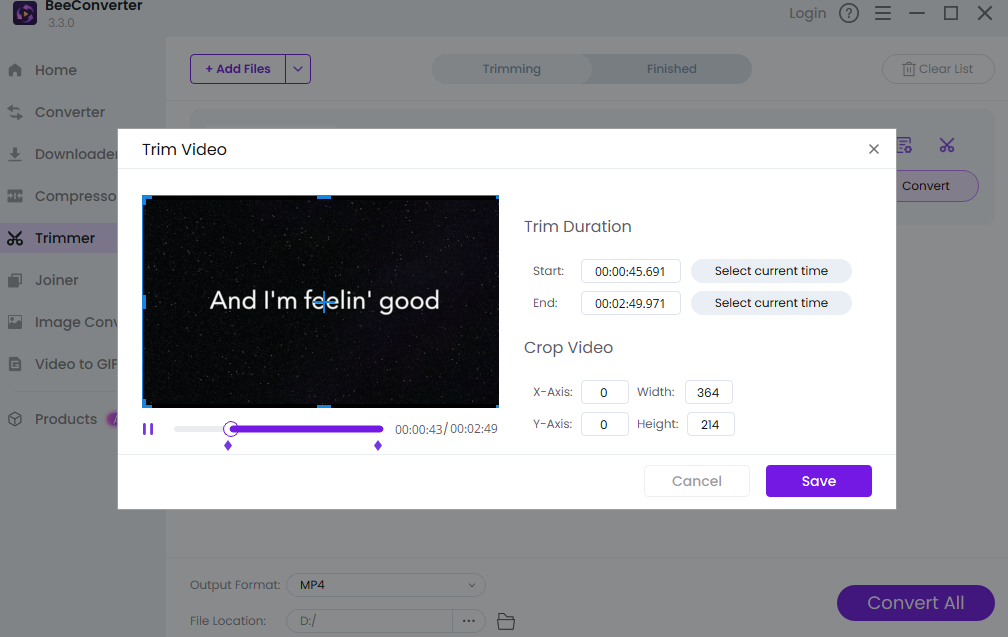Image resolution: width=1008 pixels, height=637 pixels.
Task: Switch to the Finished tab
Action: (671, 69)
